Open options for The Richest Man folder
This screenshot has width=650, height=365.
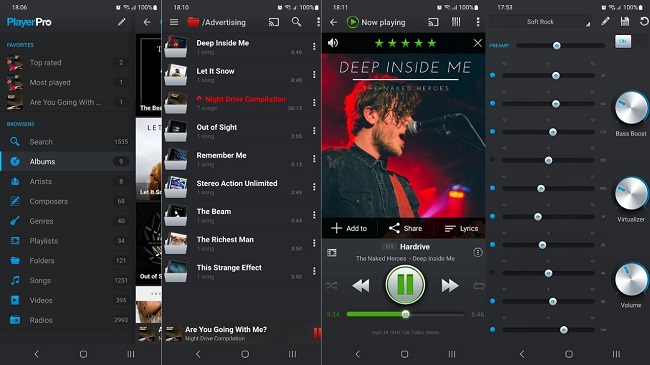pos(314,243)
